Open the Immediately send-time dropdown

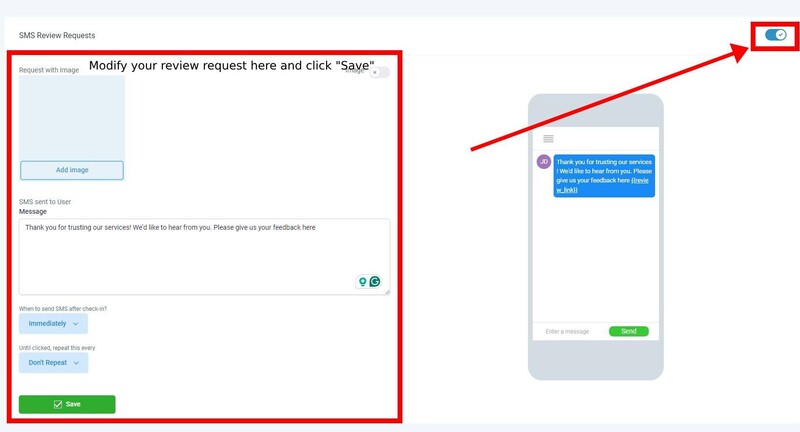53,324
